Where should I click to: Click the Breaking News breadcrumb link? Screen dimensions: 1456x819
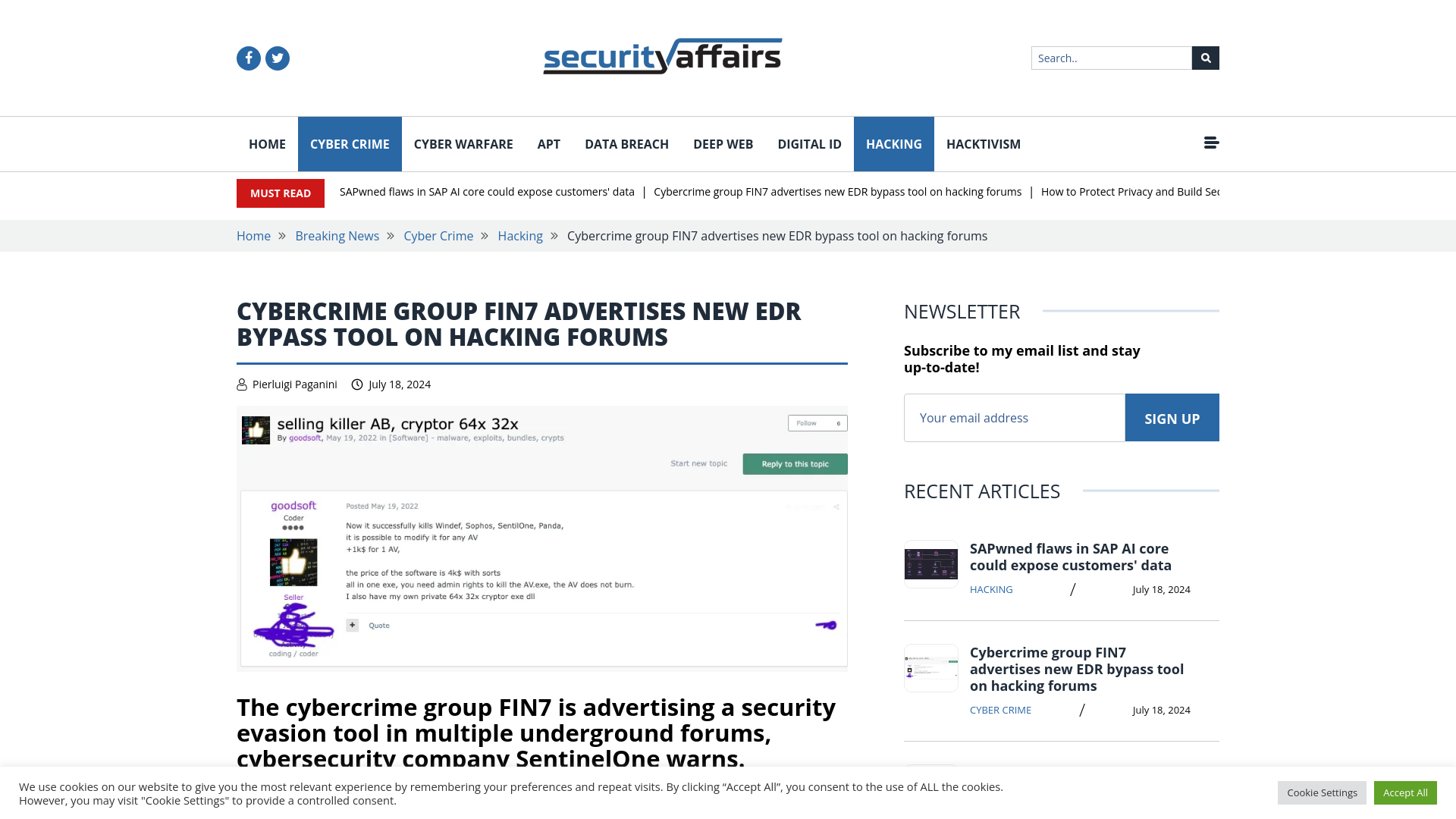(x=336, y=235)
